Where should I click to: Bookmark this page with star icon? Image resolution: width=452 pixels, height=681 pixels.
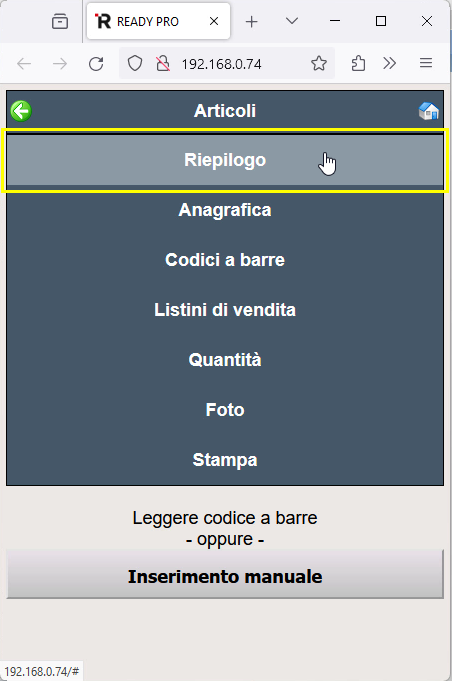pos(319,64)
